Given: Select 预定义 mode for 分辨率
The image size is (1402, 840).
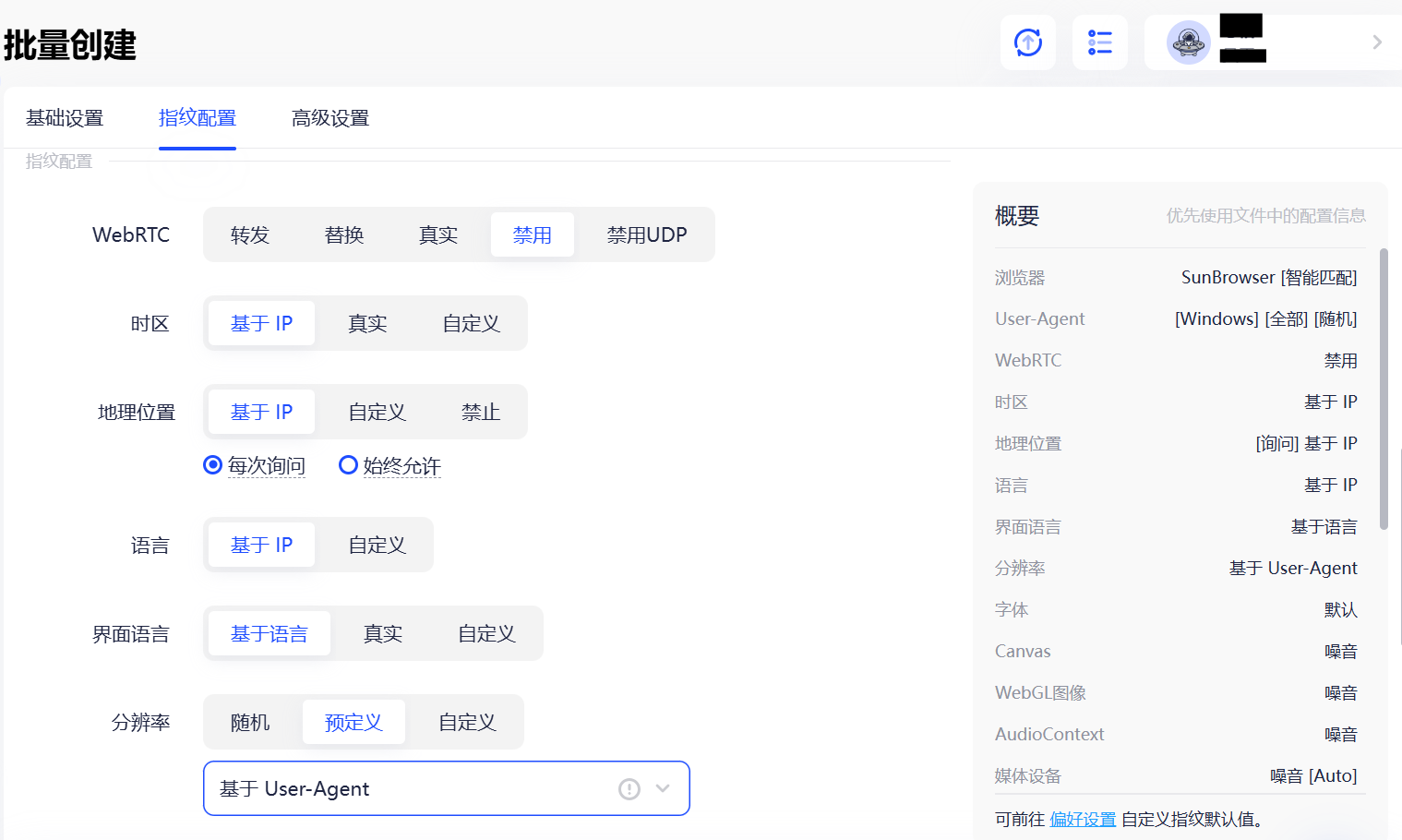Looking at the screenshot, I should click(x=353, y=722).
